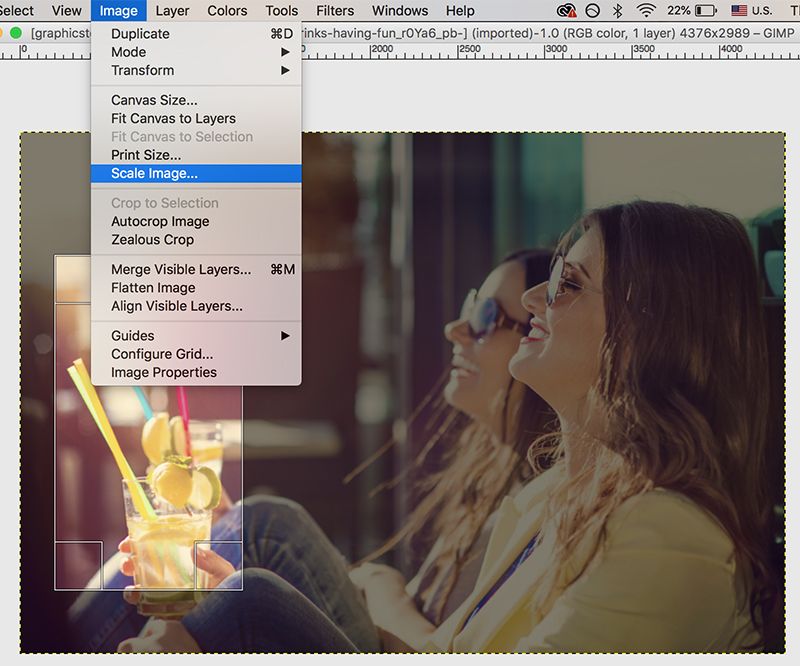Open the Windows menu
800x666 pixels.
(x=399, y=11)
